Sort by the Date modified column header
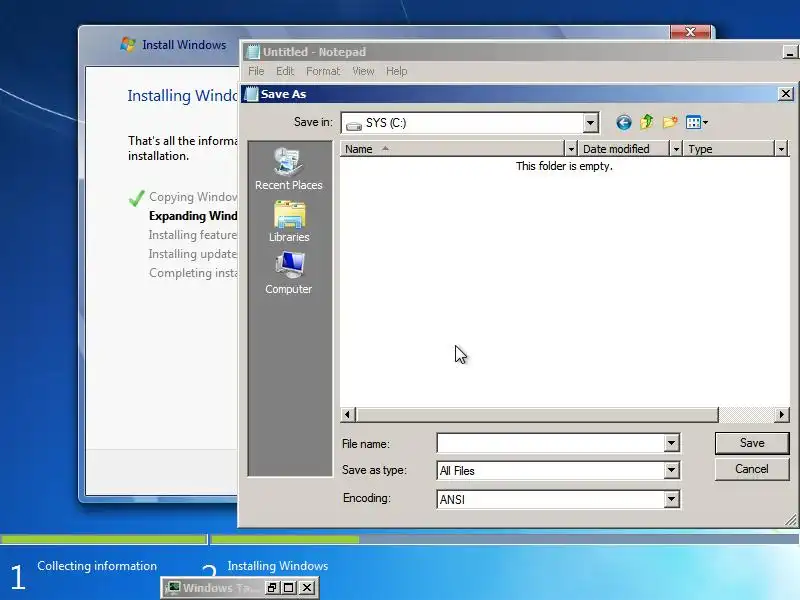The image size is (800, 600). coord(624,149)
